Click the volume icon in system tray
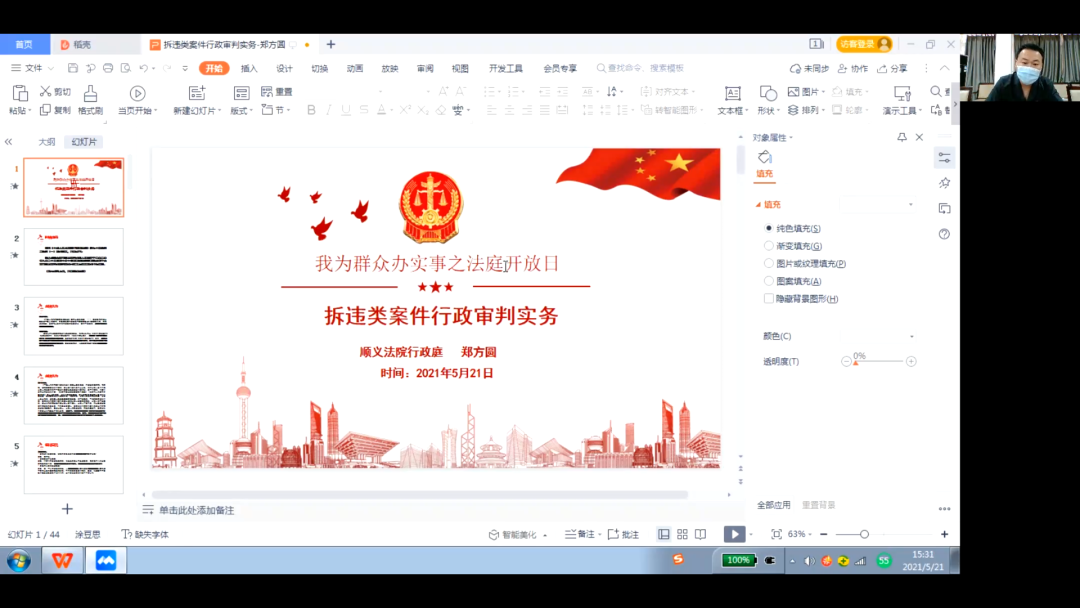The image size is (1080, 608). (809, 561)
